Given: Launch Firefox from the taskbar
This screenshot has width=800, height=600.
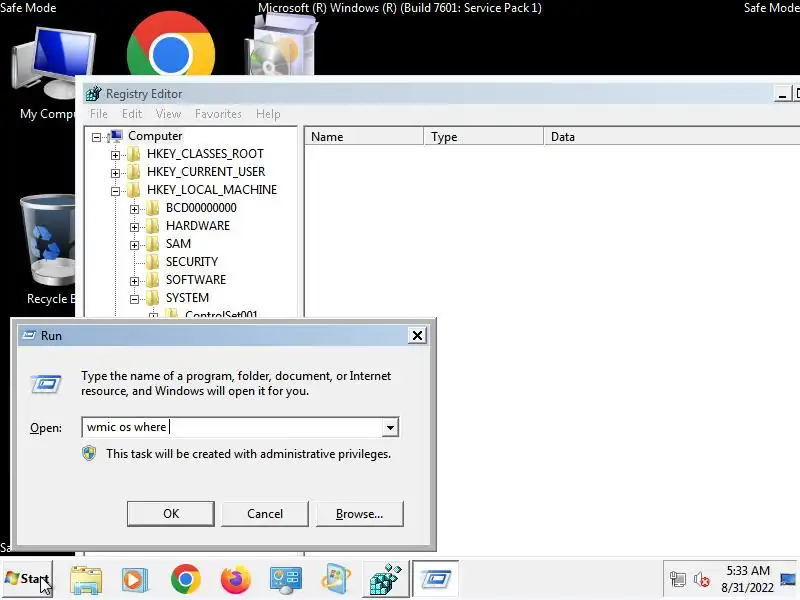Looking at the screenshot, I should click(x=236, y=580).
